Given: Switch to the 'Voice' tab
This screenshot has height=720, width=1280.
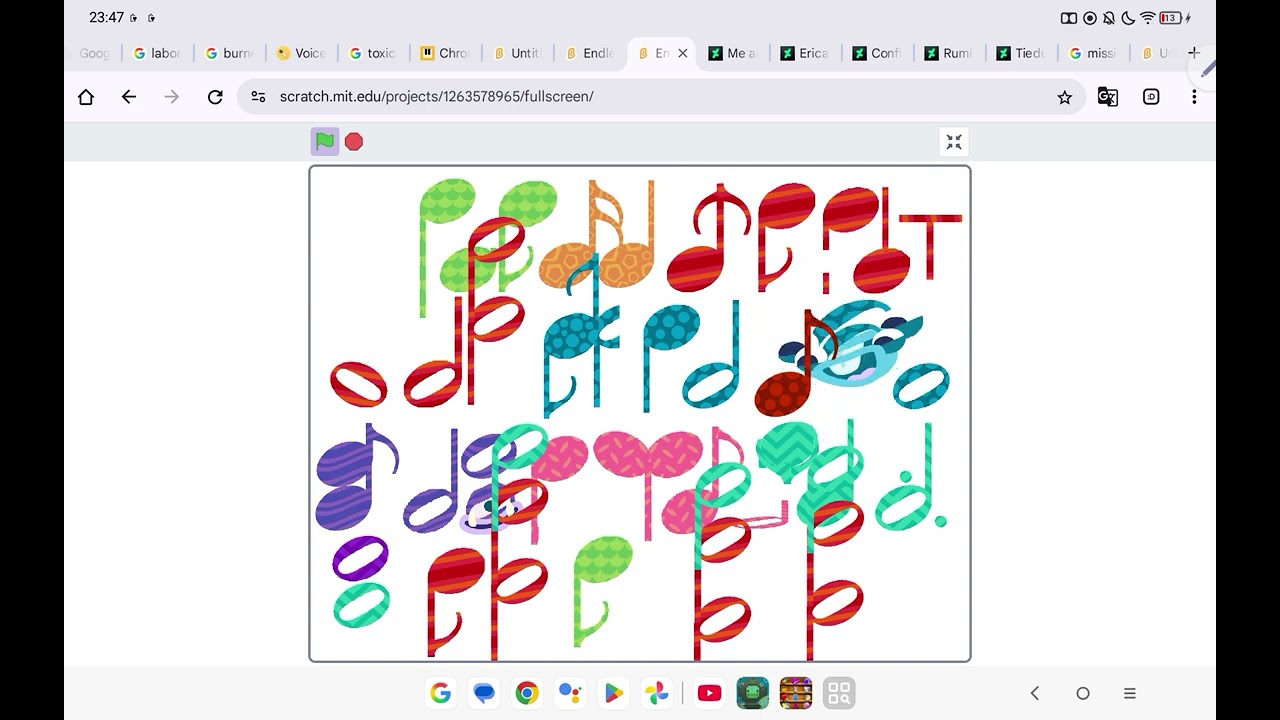Looking at the screenshot, I should [302, 53].
